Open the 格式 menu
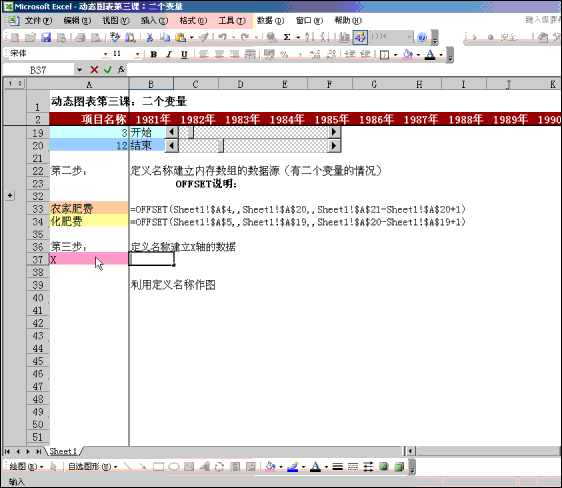This screenshot has height=488, width=562. tap(193, 20)
